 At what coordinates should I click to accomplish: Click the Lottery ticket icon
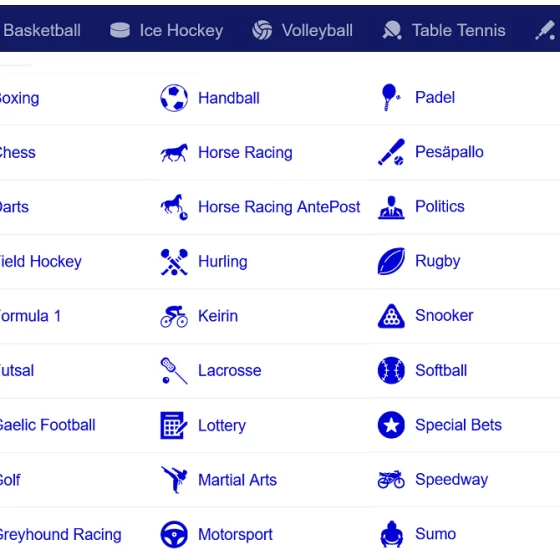pyautogui.click(x=174, y=425)
